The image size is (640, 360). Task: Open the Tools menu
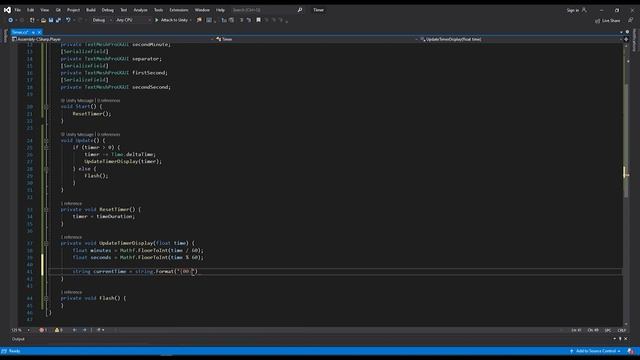tap(158, 10)
